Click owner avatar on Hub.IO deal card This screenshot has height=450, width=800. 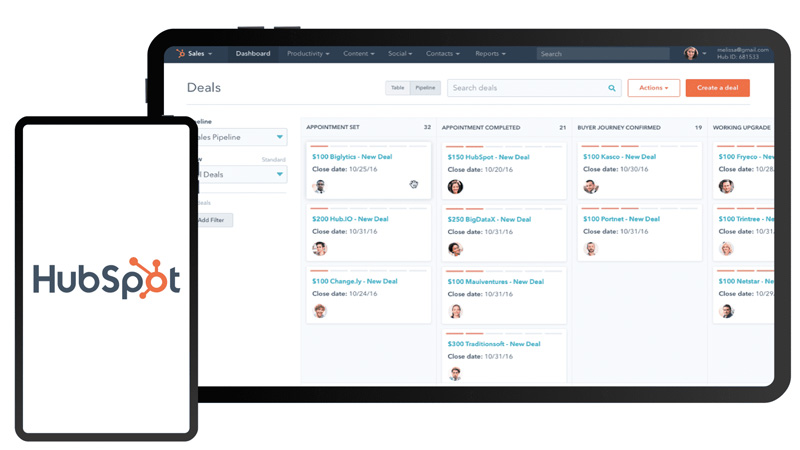320,249
